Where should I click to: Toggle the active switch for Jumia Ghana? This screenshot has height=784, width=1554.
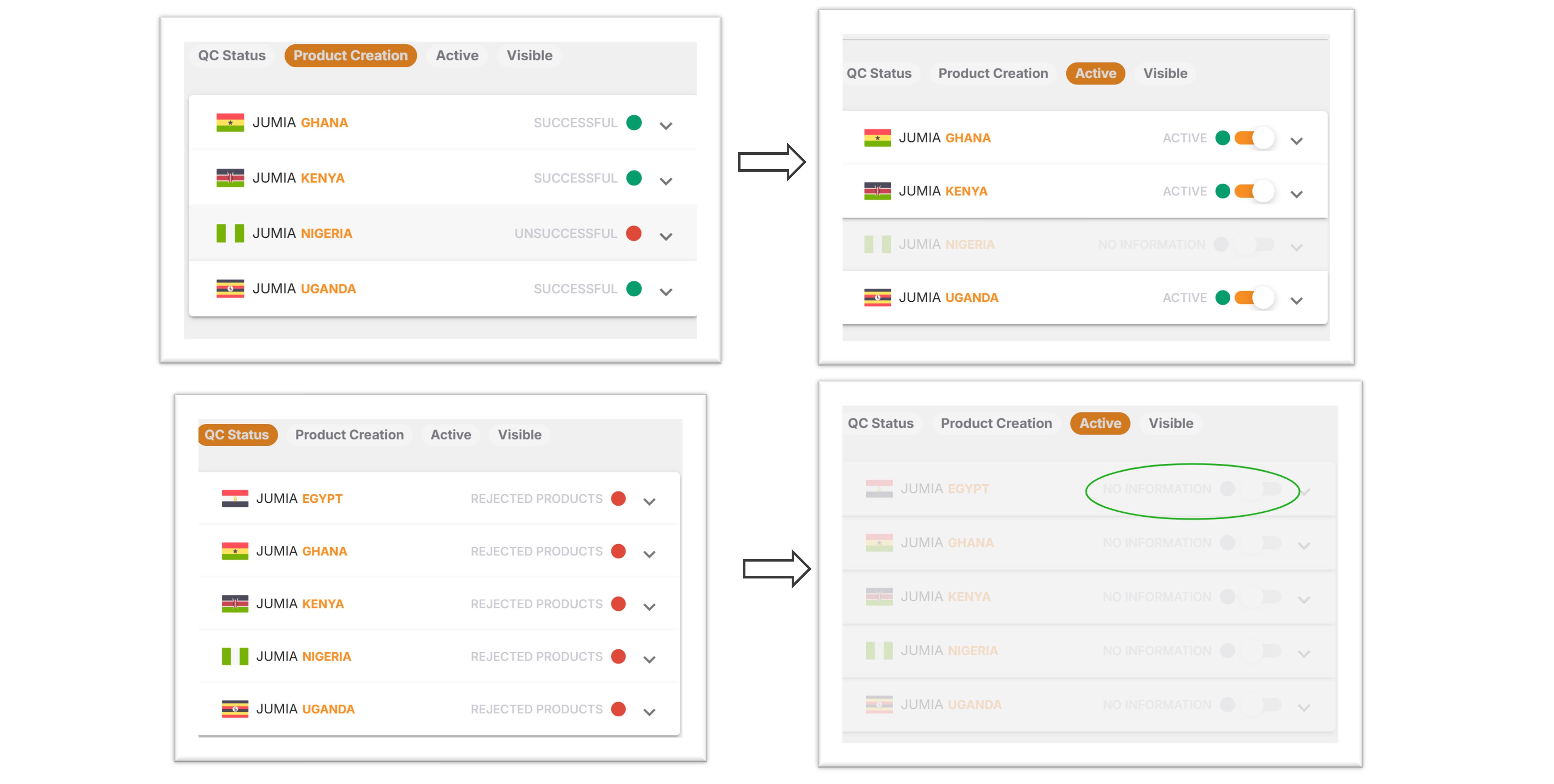click(1254, 138)
